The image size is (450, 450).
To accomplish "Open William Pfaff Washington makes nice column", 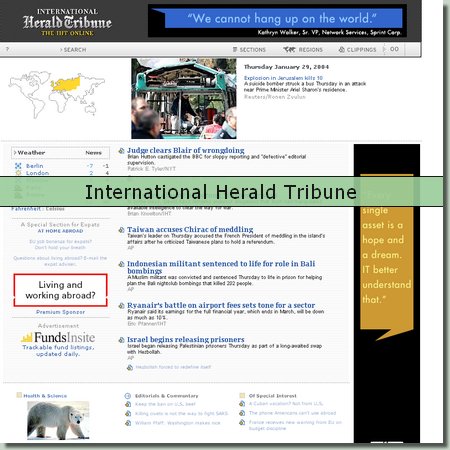I will [178, 423].
